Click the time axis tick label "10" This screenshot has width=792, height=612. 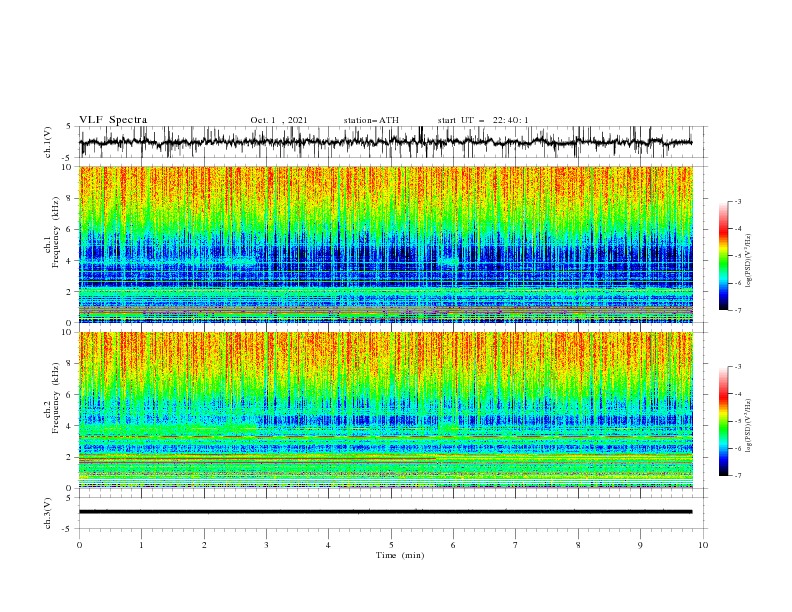(703, 545)
